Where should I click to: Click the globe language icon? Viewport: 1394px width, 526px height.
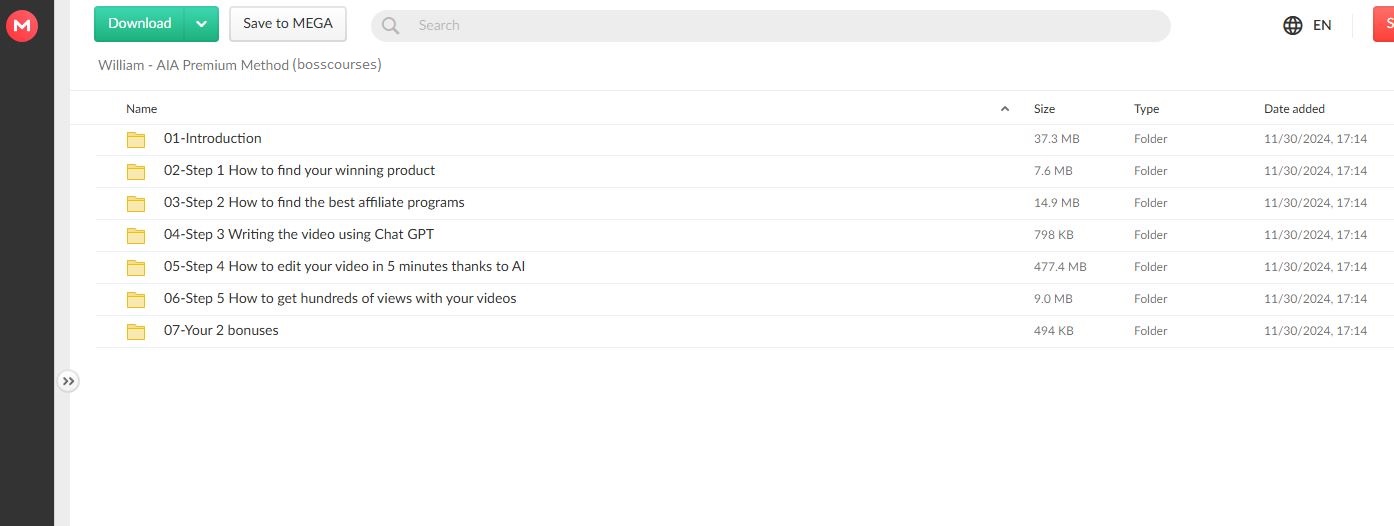[1293, 25]
